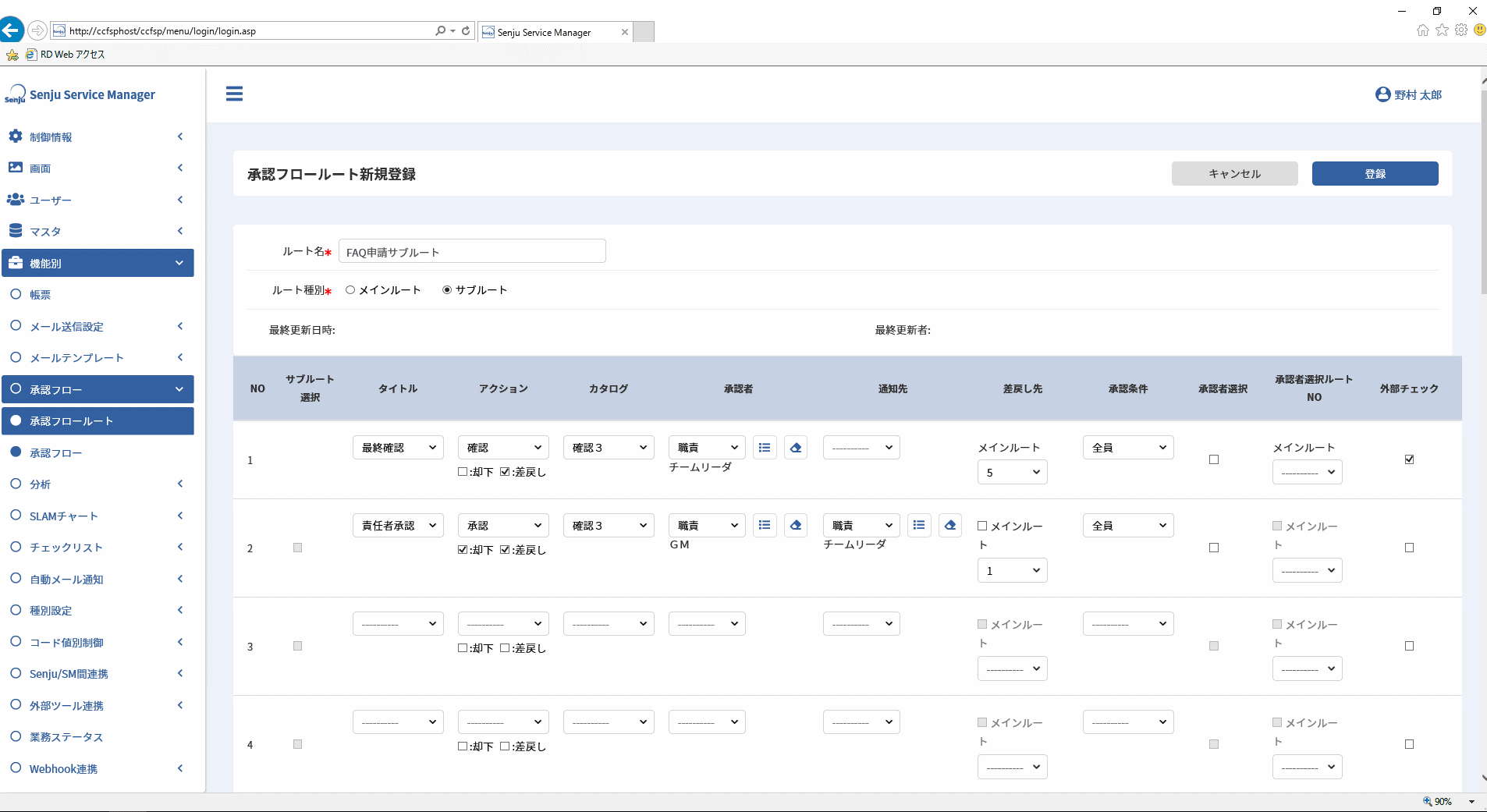Click the browser address bar
Viewport: 1487px width, 812px height.
coord(250,31)
